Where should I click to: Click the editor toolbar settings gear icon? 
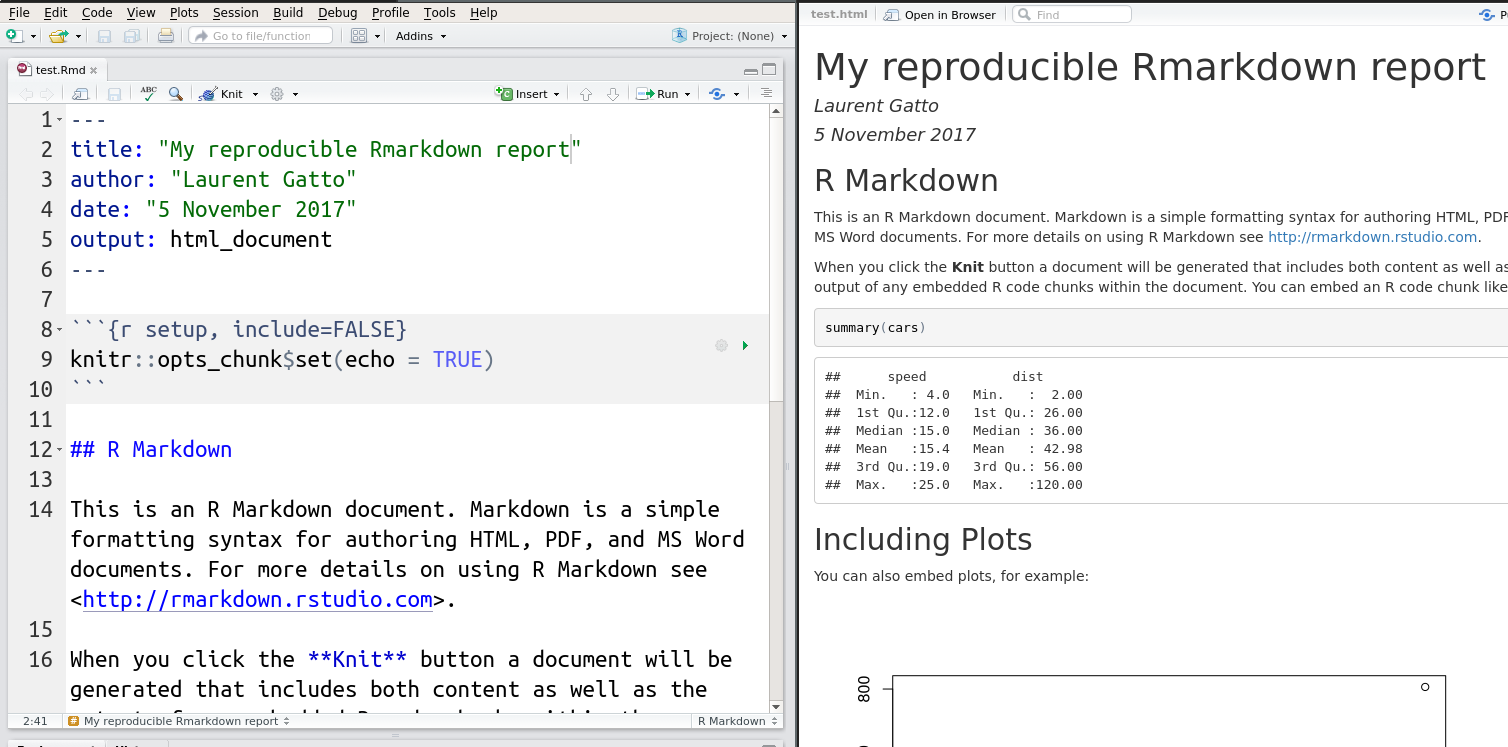(278, 94)
